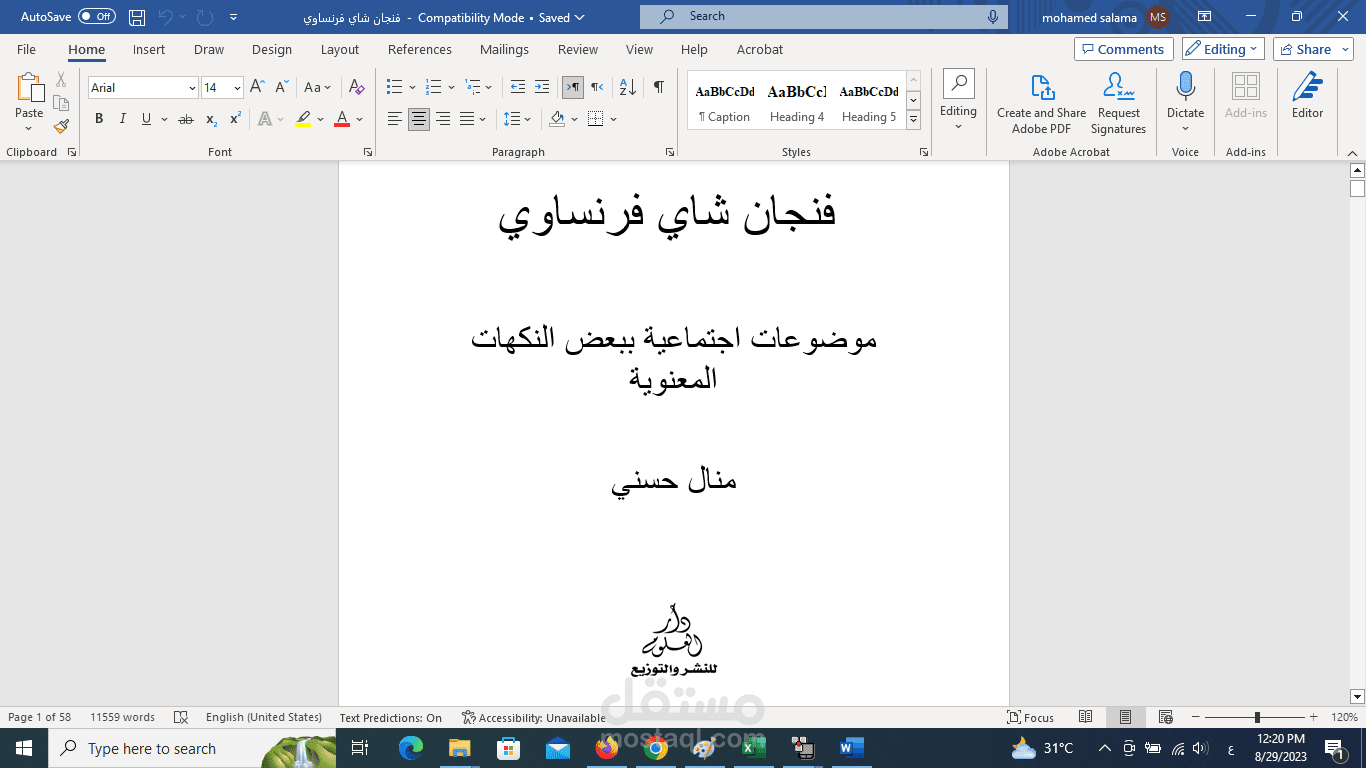Open the File menu
This screenshot has width=1366, height=768.
(x=26, y=49)
